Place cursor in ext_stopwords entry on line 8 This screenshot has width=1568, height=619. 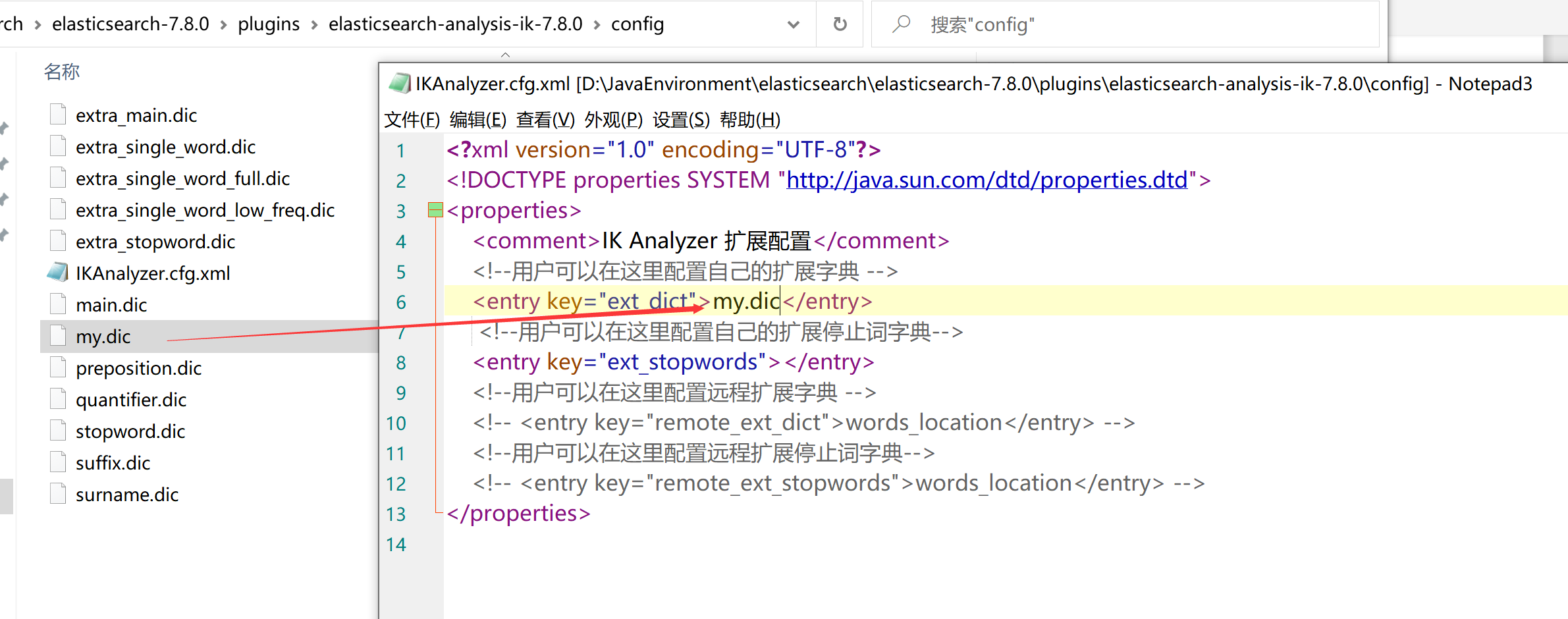coord(674,362)
